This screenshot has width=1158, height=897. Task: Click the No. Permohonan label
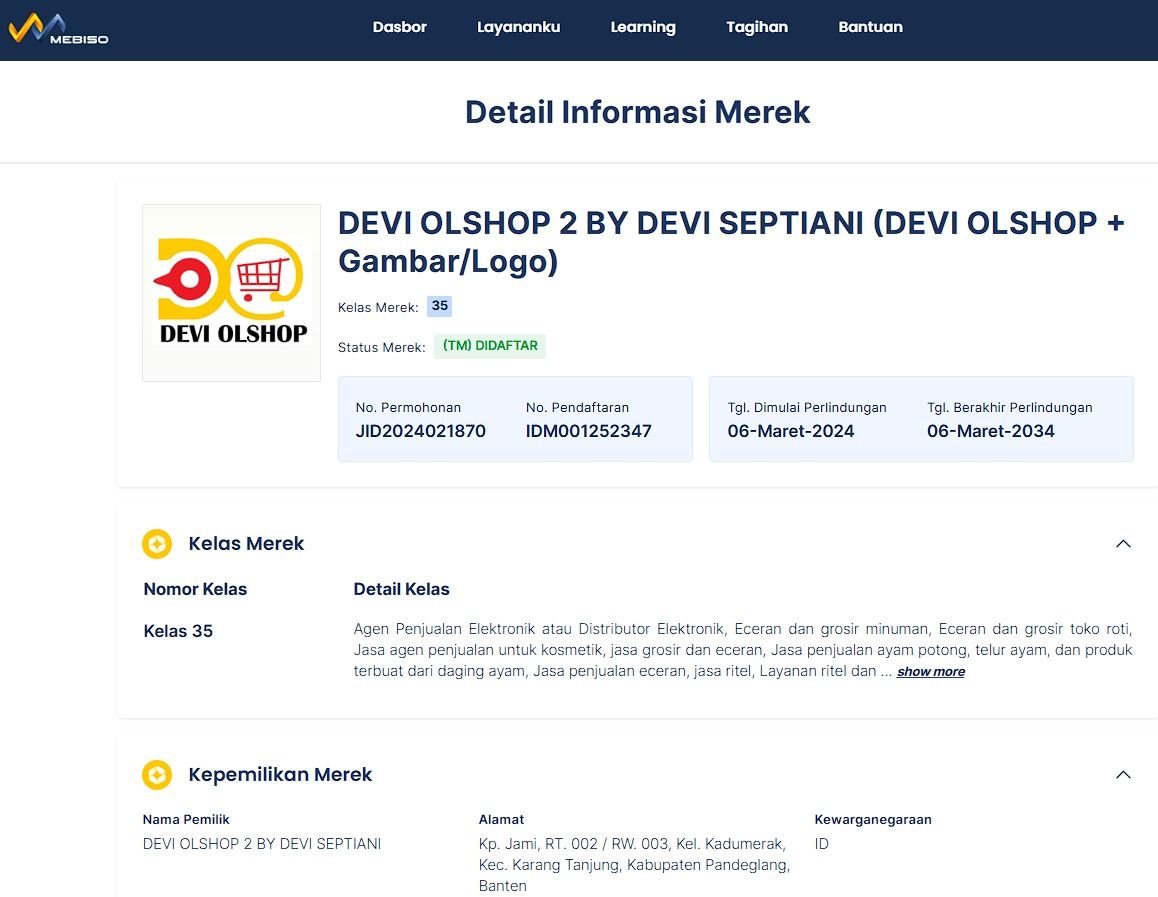click(x=408, y=408)
